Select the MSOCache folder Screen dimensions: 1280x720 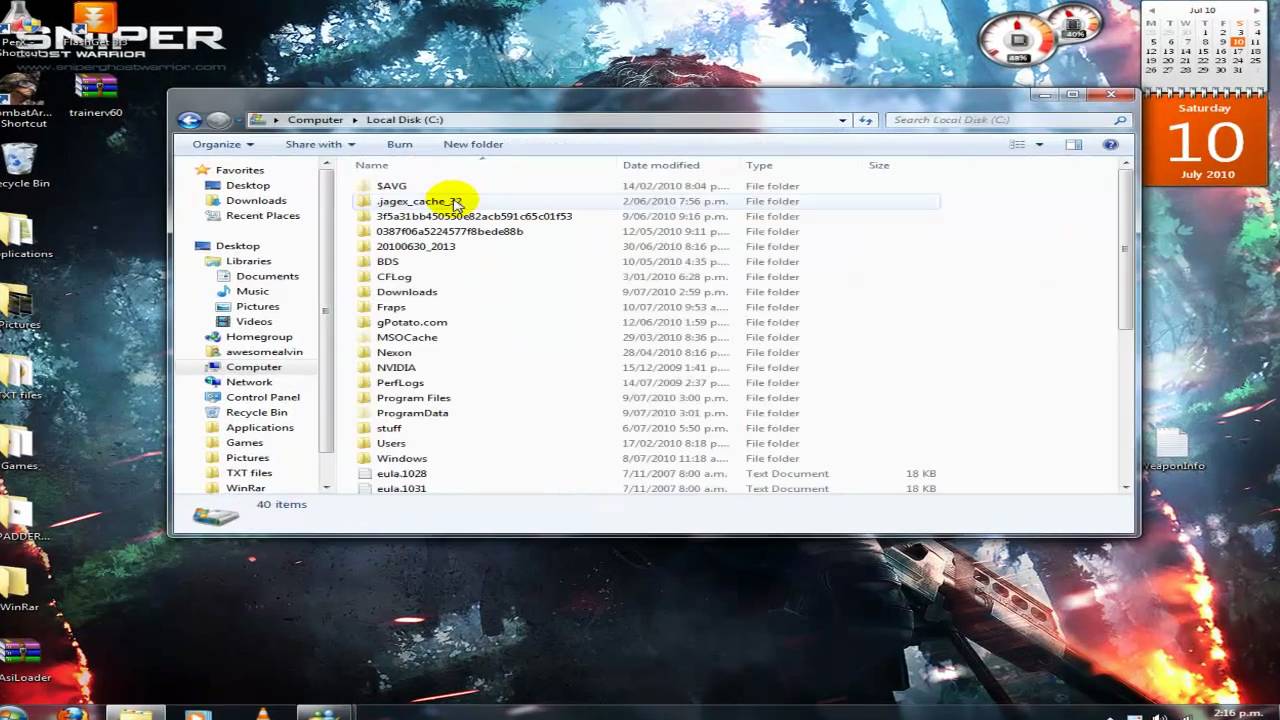[407, 337]
